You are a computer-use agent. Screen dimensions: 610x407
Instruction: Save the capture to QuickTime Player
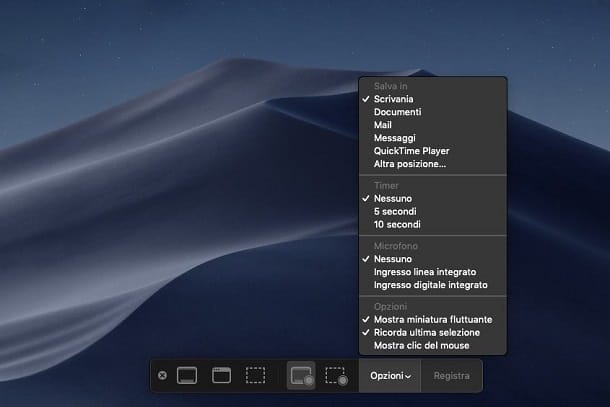pos(433,151)
